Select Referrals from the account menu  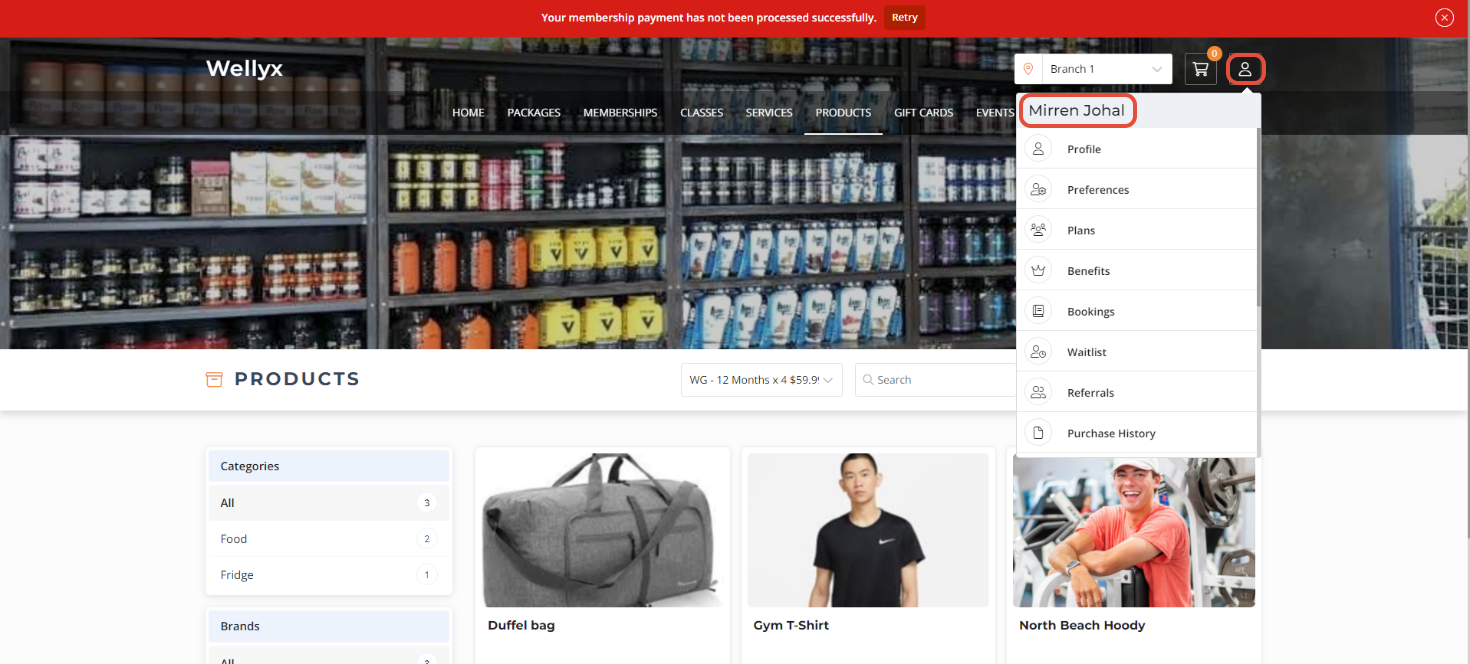point(1137,392)
